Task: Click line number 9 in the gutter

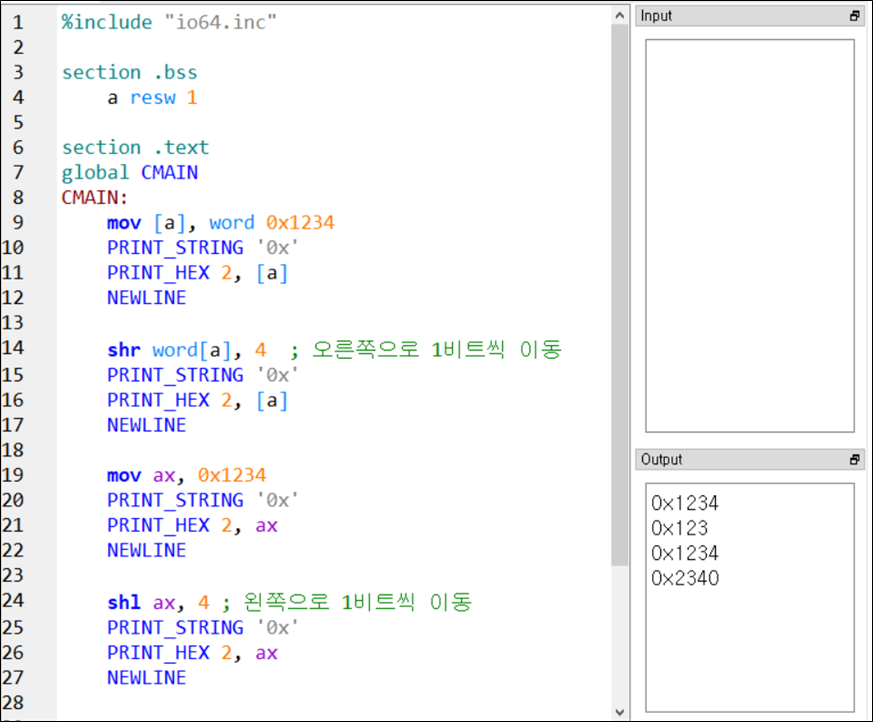Action: coord(18,223)
